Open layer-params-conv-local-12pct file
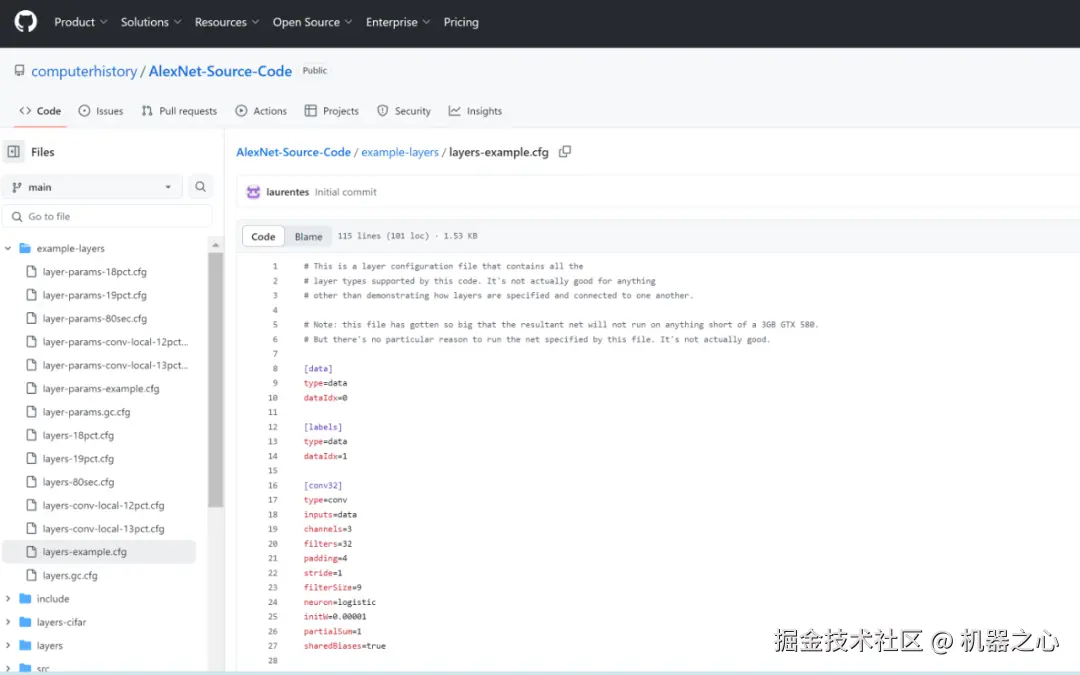 tap(115, 342)
